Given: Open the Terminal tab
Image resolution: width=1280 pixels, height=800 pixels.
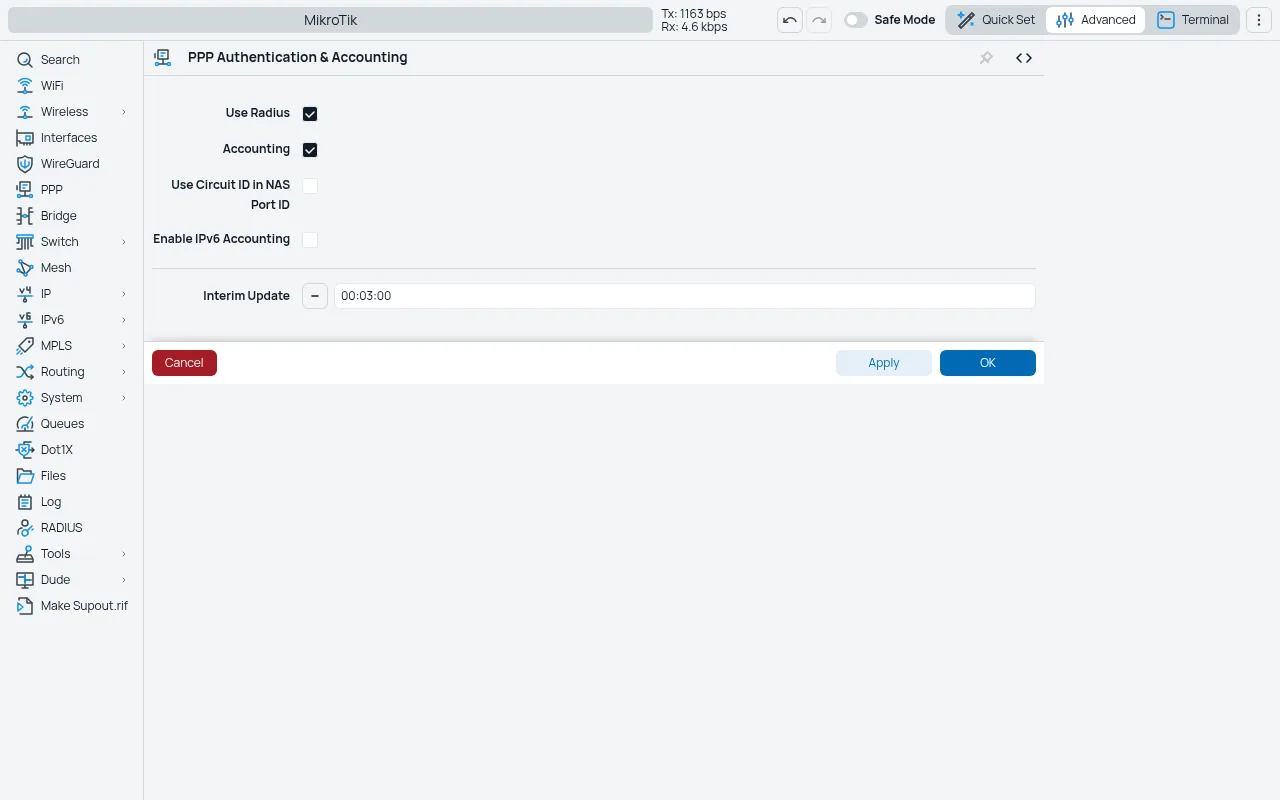Looking at the screenshot, I should coord(1193,20).
